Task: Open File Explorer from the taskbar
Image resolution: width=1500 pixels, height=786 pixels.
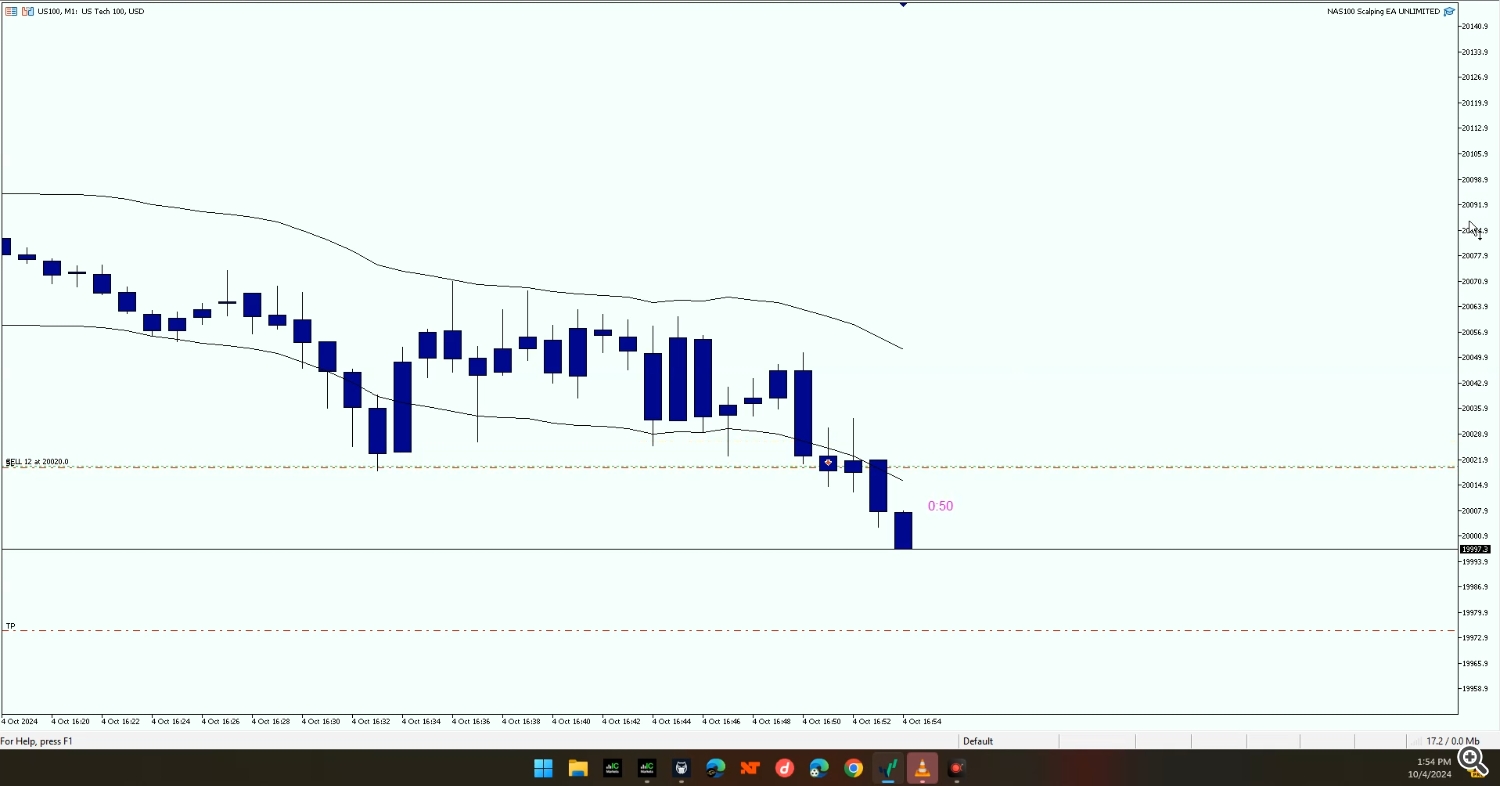Action: pyautogui.click(x=578, y=768)
